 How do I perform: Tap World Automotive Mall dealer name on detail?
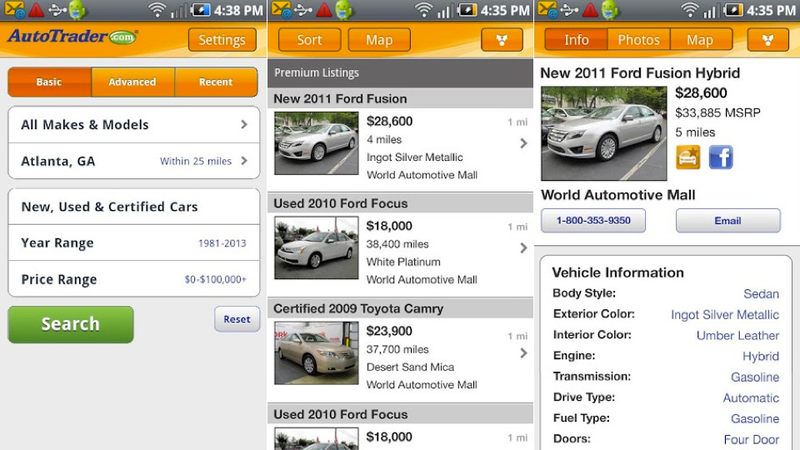click(x=618, y=195)
